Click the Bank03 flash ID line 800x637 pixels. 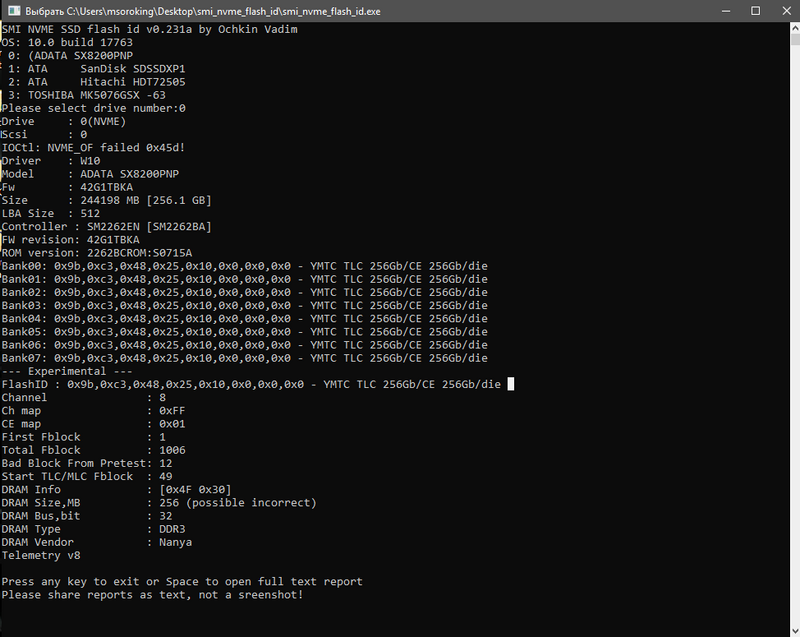click(x=245, y=305)
